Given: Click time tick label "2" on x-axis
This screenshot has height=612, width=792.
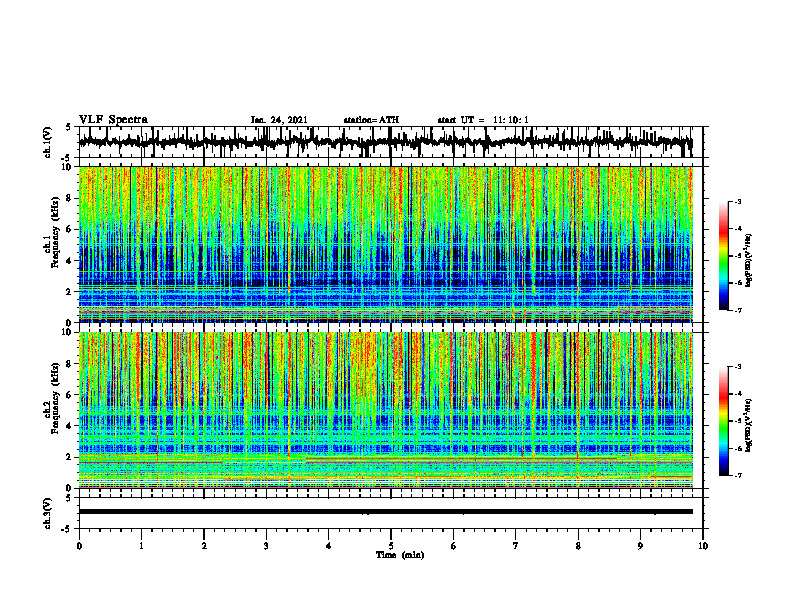Looking at the screenshot, I should coord(204,546).
